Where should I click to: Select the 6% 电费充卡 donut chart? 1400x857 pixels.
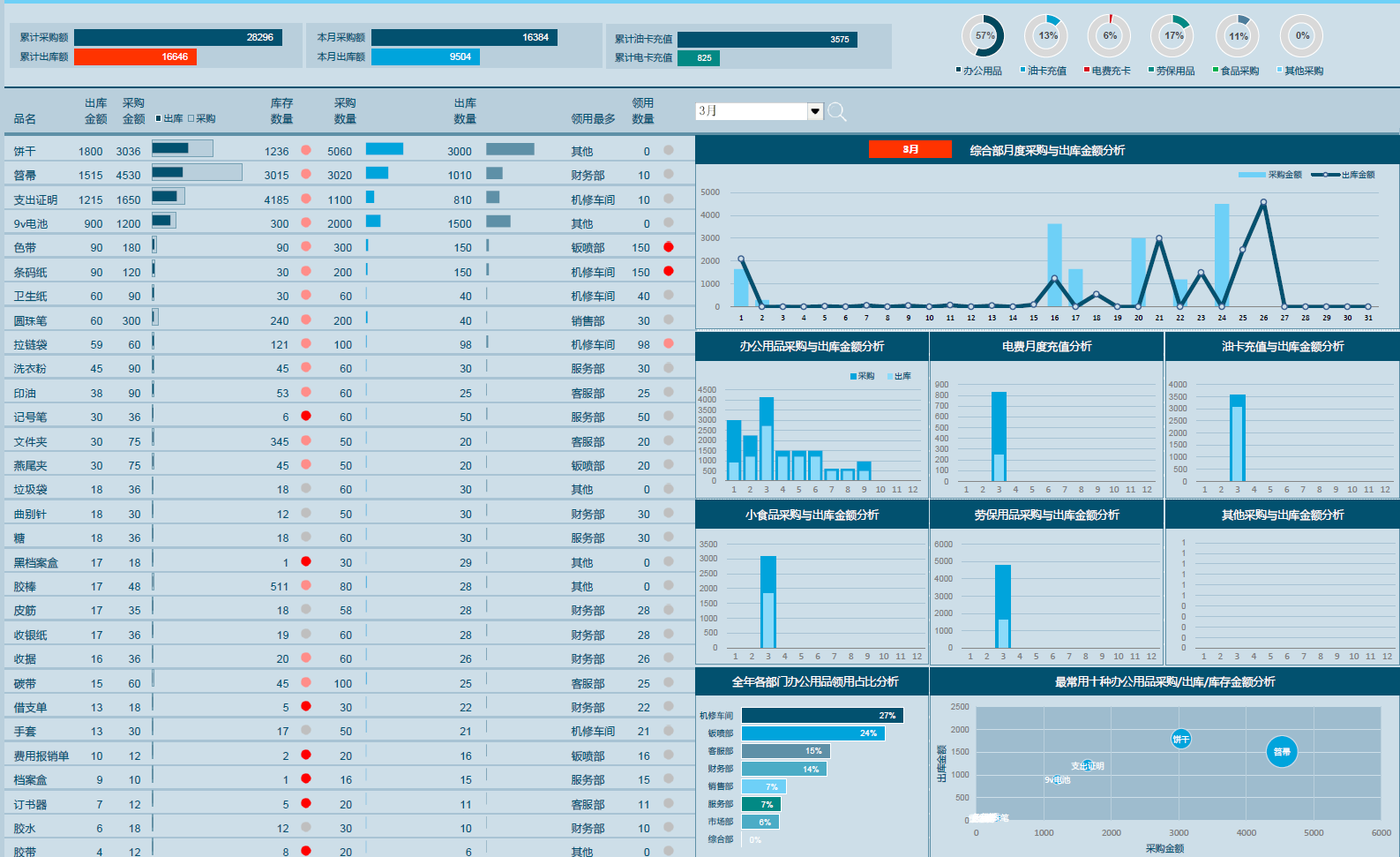pos(1109,36)
